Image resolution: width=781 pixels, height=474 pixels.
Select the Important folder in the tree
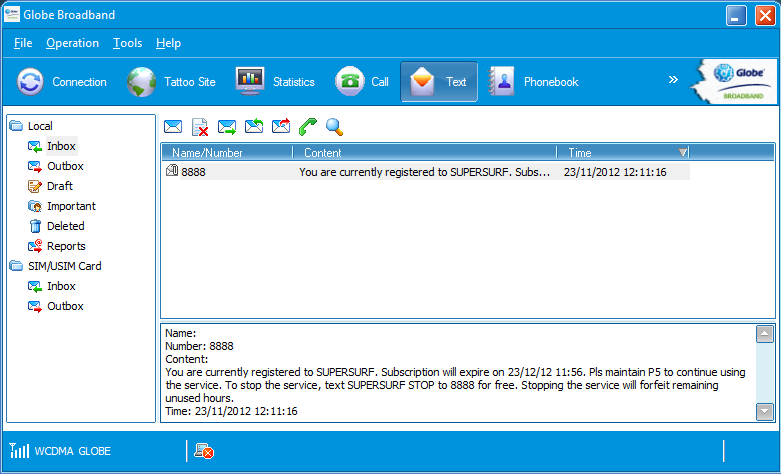pos(71,206)
